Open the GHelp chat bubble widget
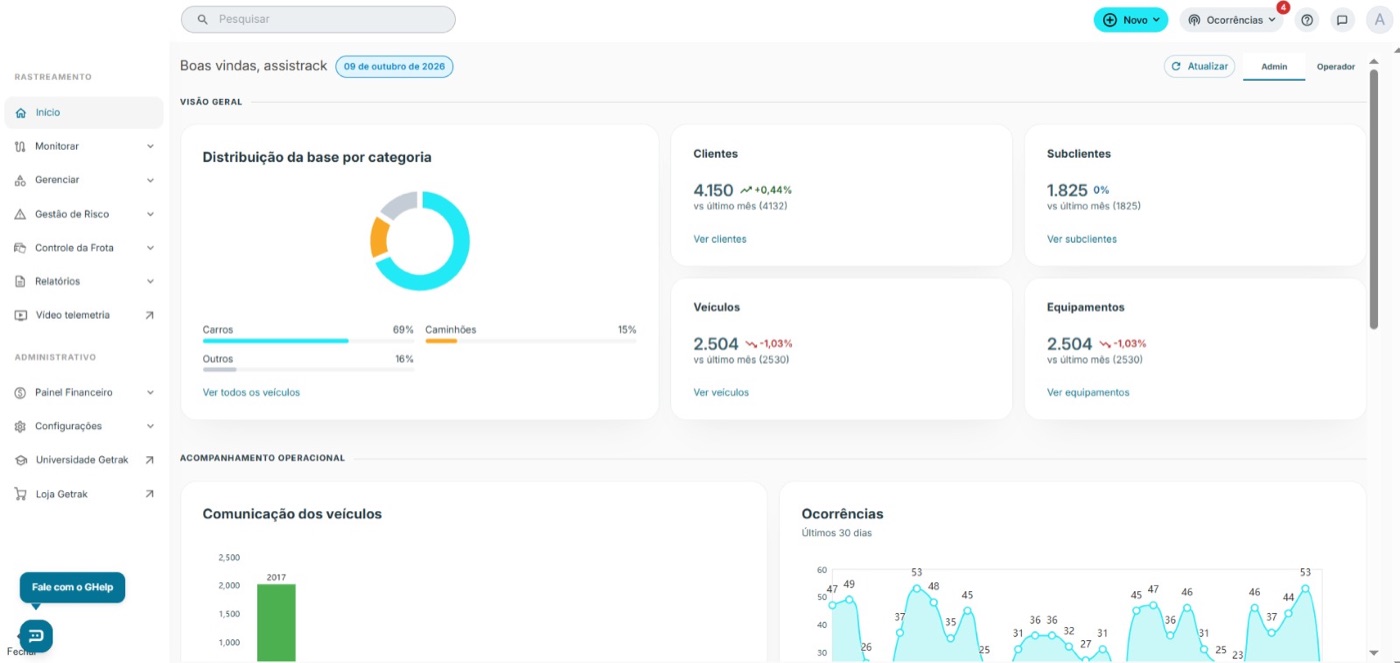The width and height of the screenshot is (1400, 663). pos(35,636)
